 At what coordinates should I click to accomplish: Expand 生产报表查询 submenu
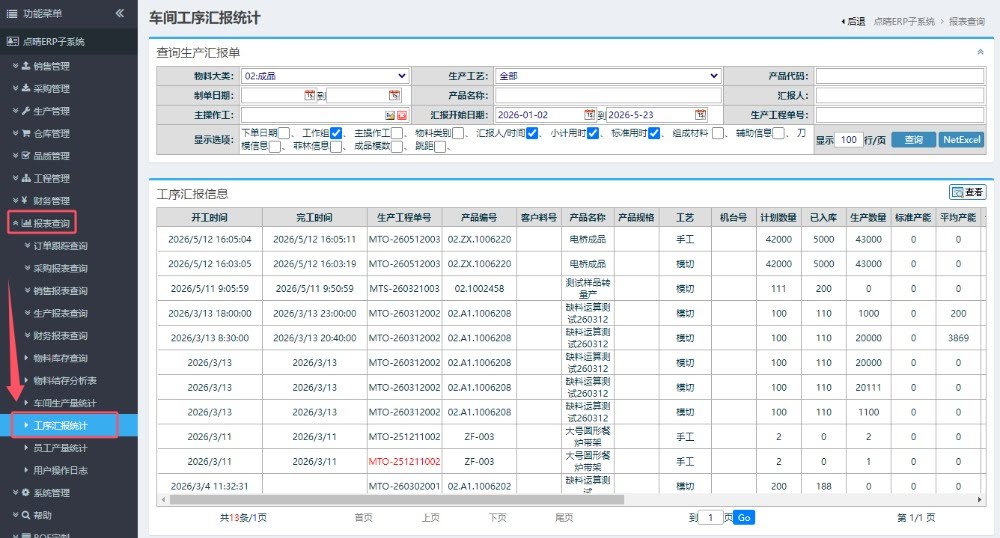[x=60, y=313]
